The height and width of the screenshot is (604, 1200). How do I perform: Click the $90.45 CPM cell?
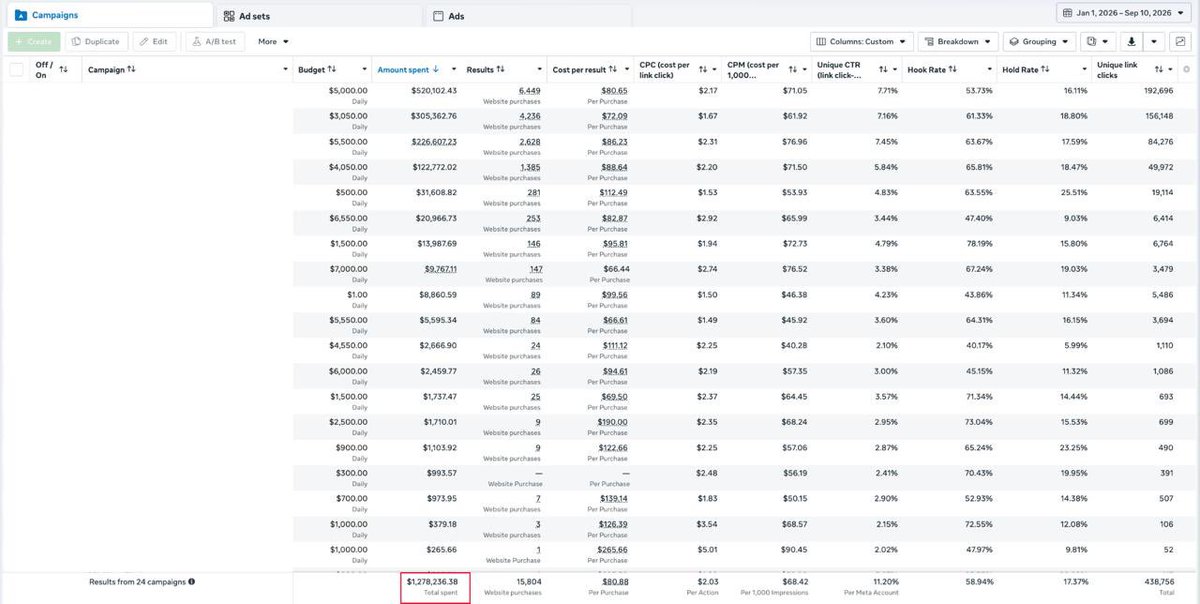click(795, 549)
